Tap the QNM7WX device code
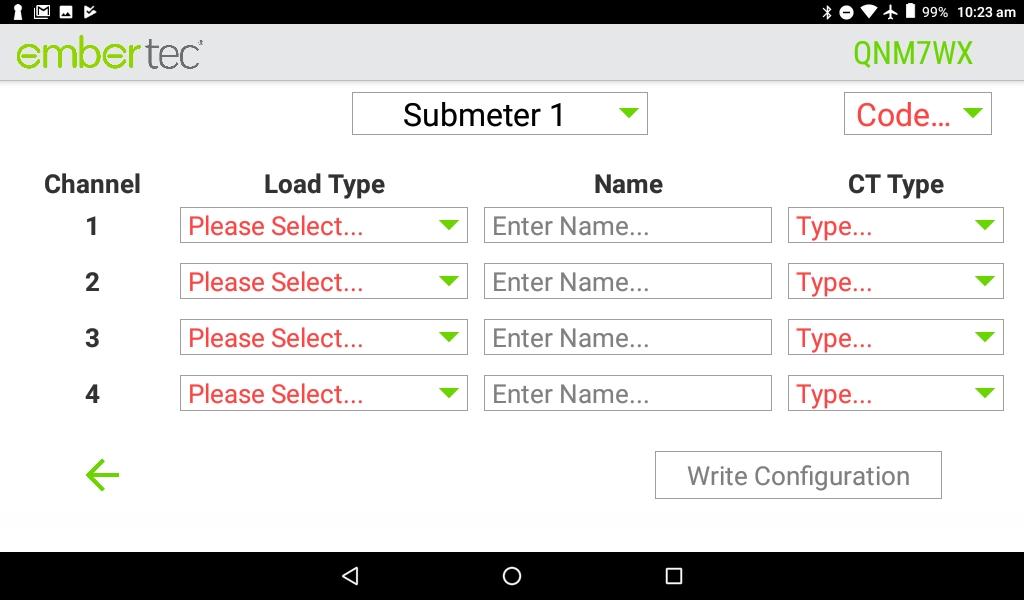Viewport: 1024px width, 600px height. [x=913, y=54]
